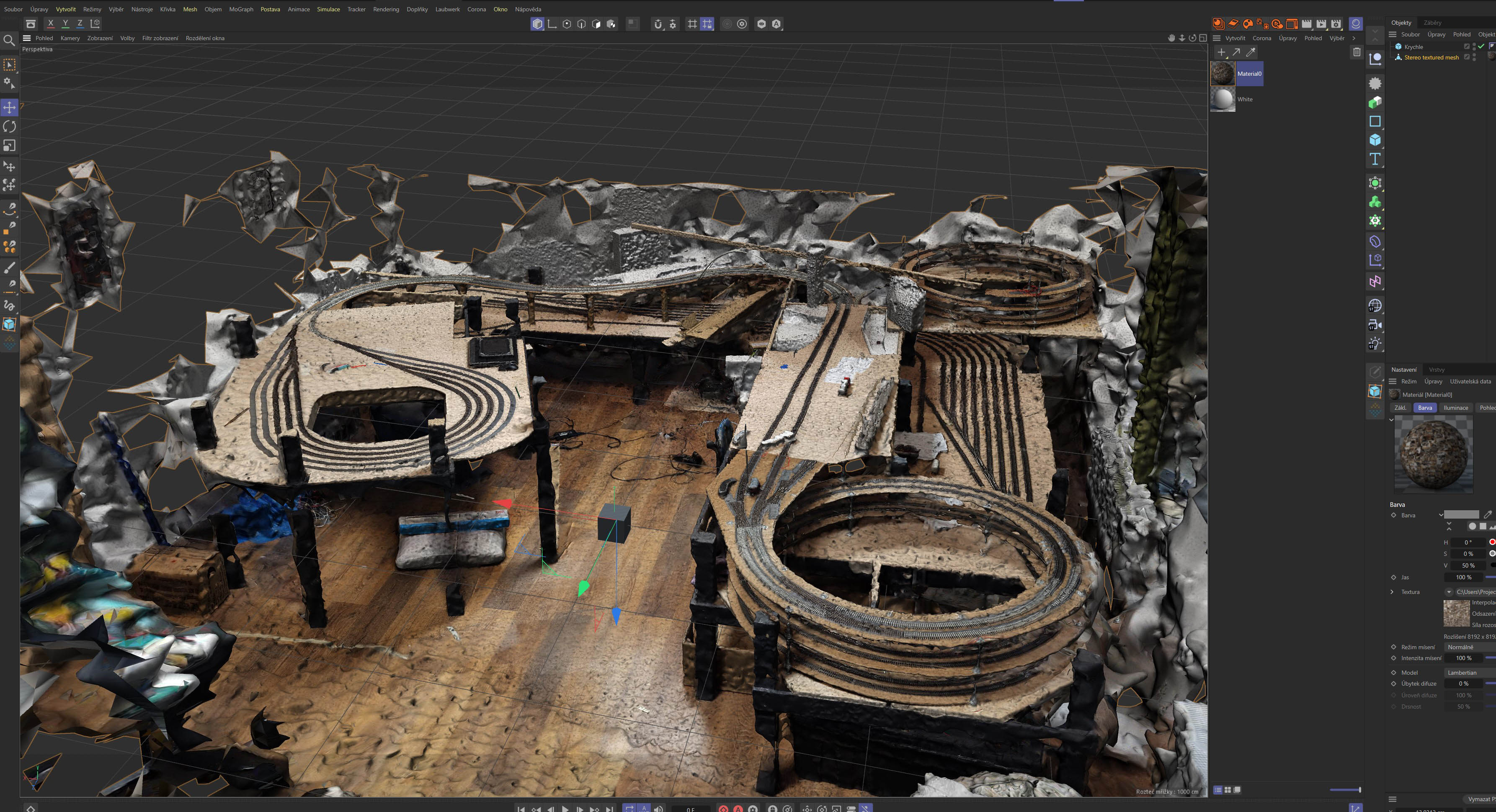Image resolution: width=1496 pixels, height=812 pixels.
Task: Click the Points mode hexagon icon
Action: pyautogui.click(x=567, y=24)
